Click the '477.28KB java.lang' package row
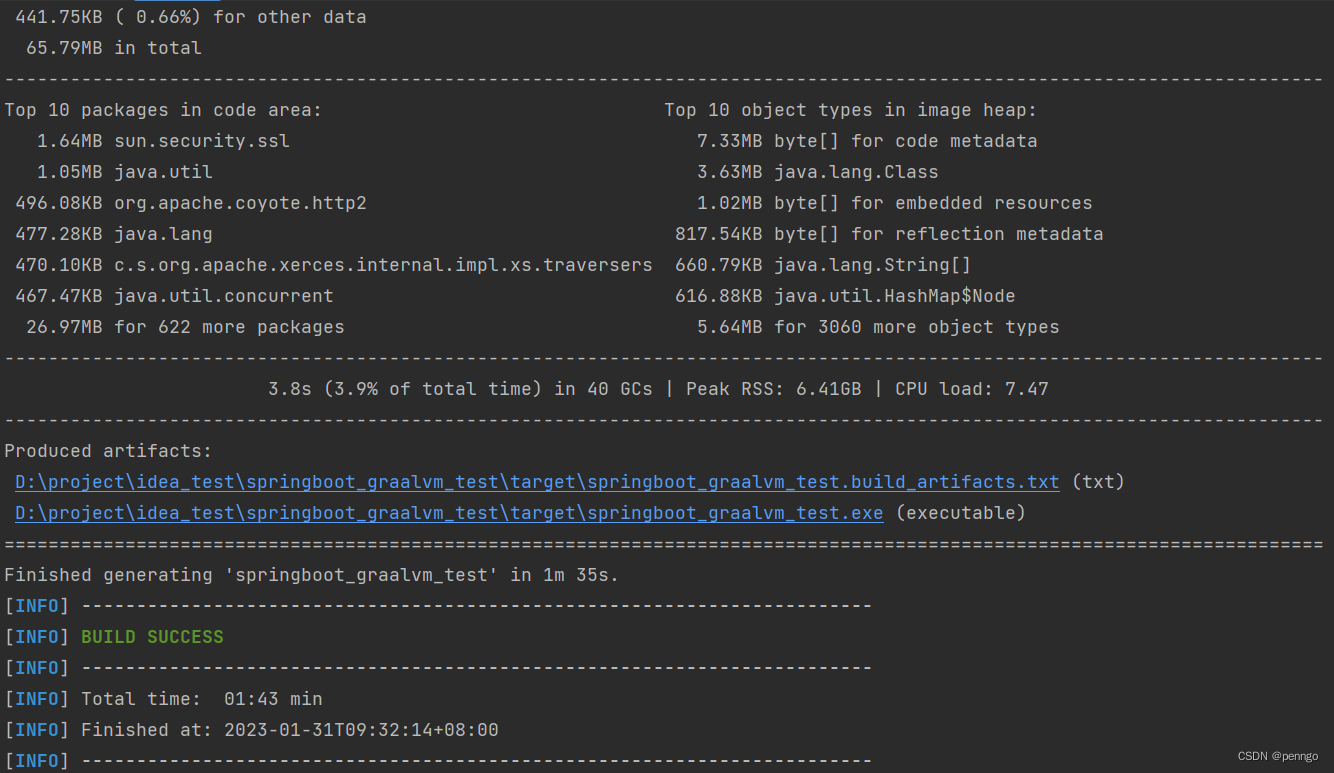The image size is (1334, 773). [114, 234]
